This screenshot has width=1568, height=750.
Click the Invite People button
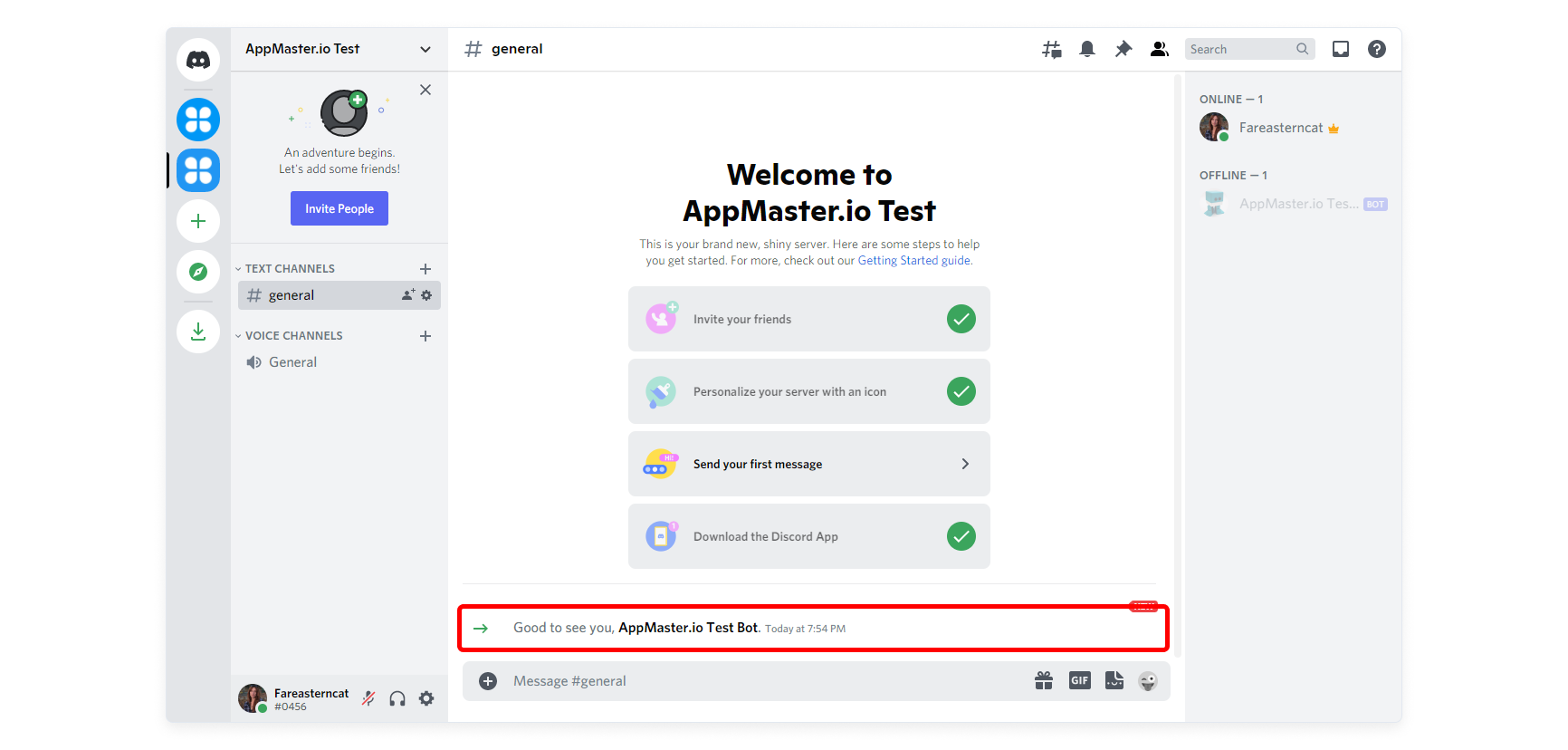339,208
